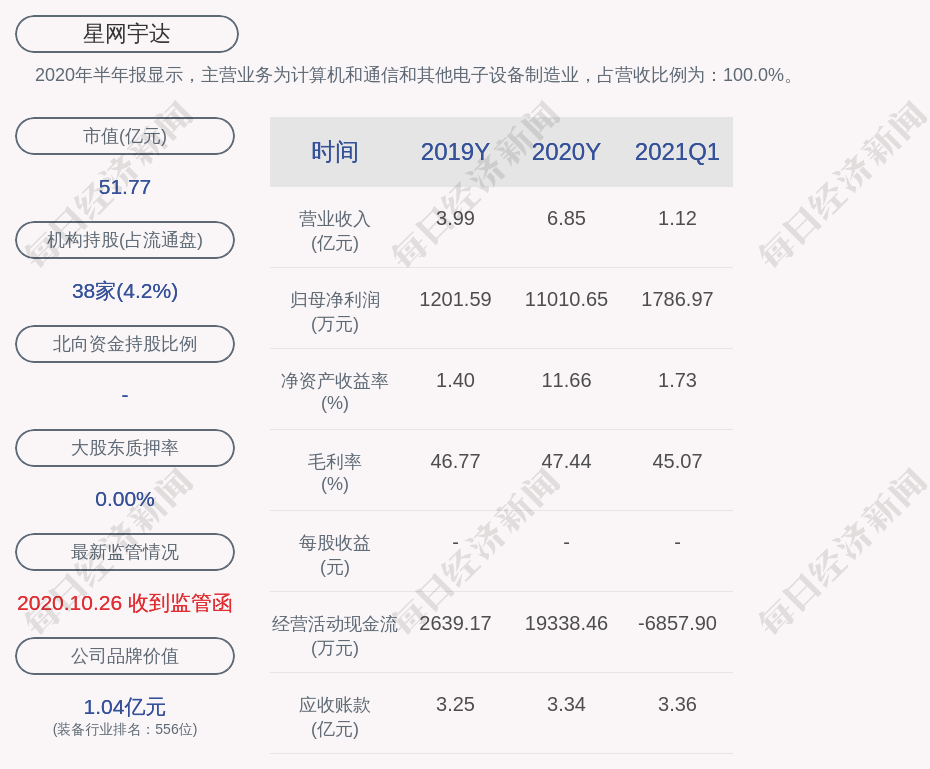Click the 星网宇达 company name pill
This screenshot has height=769, width=930.
tap(126, 34)
